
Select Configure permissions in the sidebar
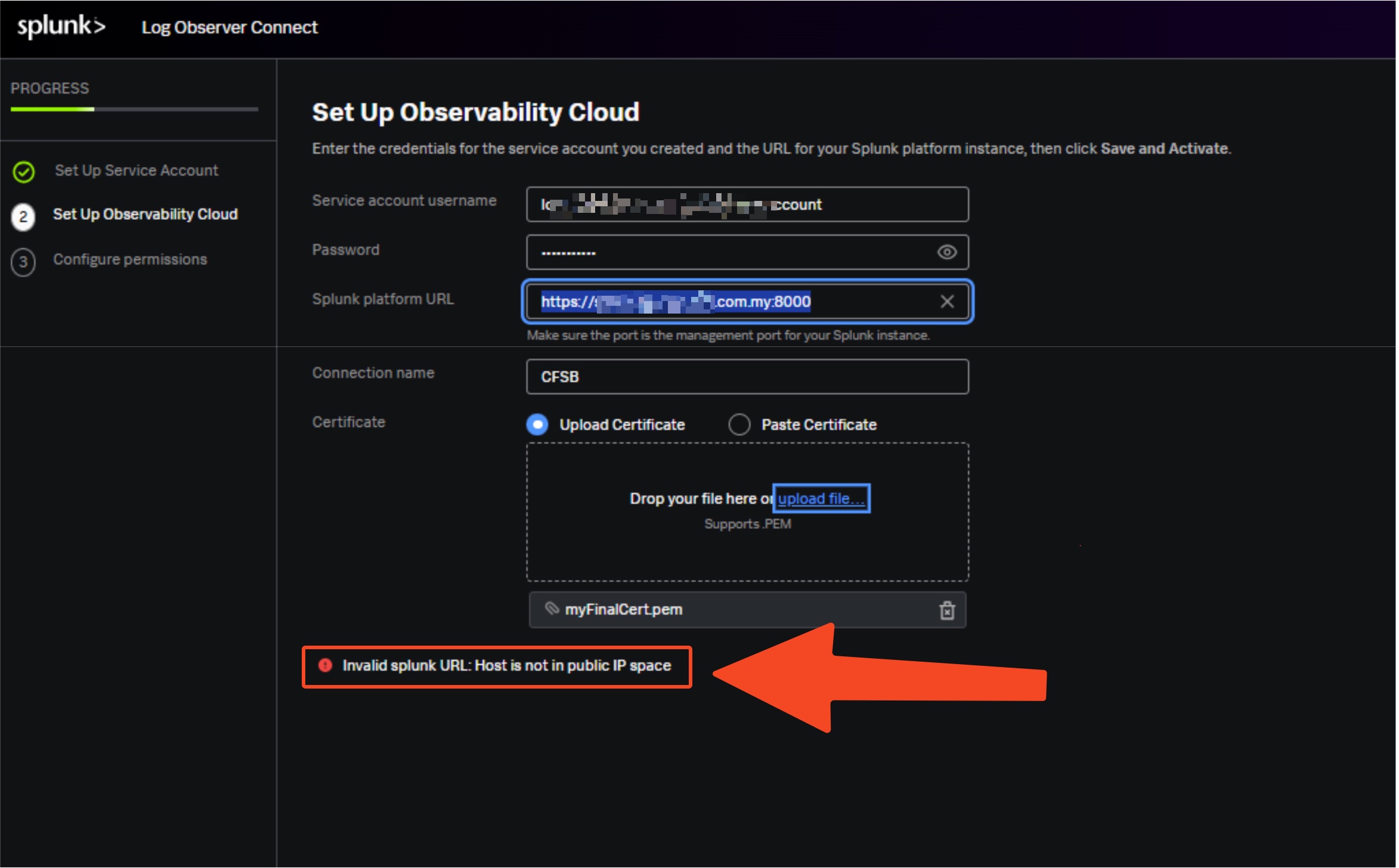point(131,259)
